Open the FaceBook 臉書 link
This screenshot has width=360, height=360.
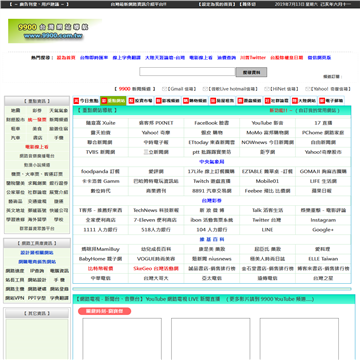click(212, 123)
